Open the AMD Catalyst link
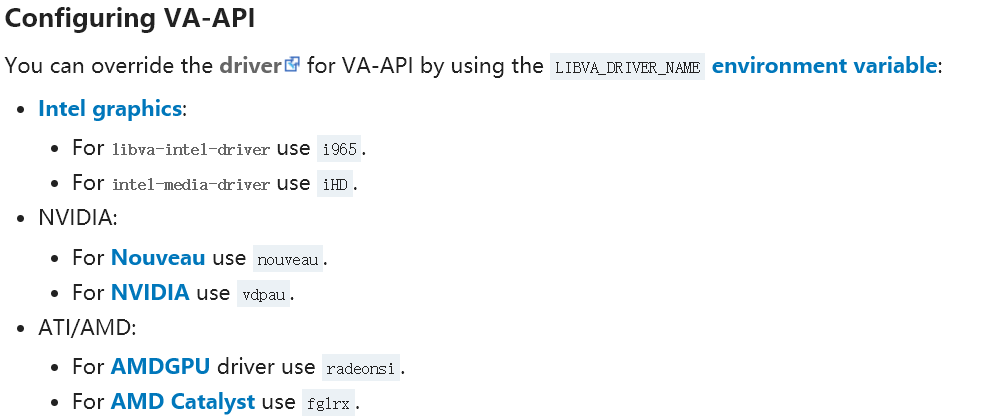 pos(183,402)
